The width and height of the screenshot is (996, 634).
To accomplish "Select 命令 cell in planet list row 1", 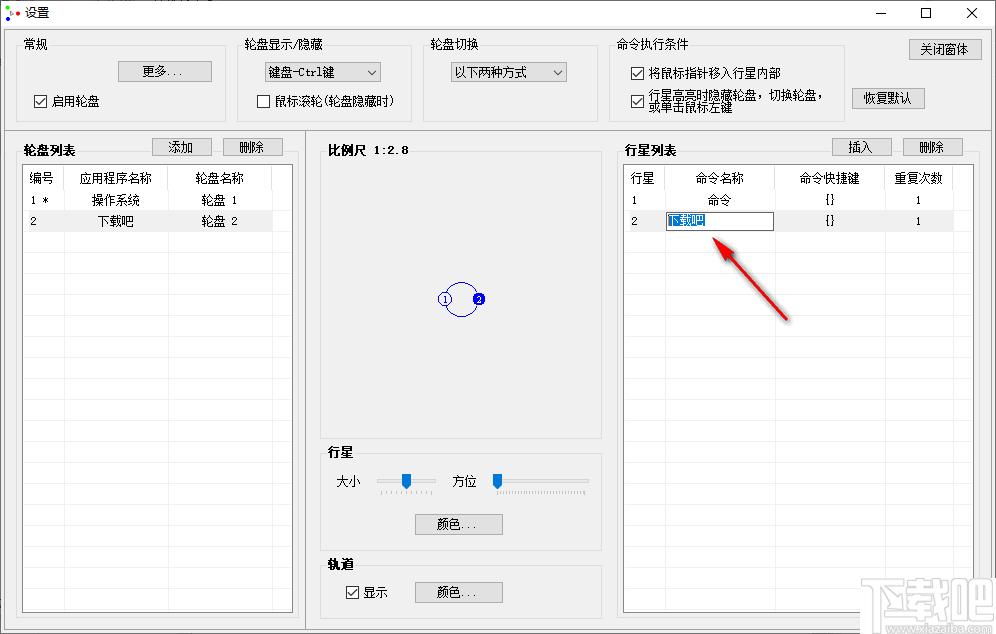I will (719, 200).
